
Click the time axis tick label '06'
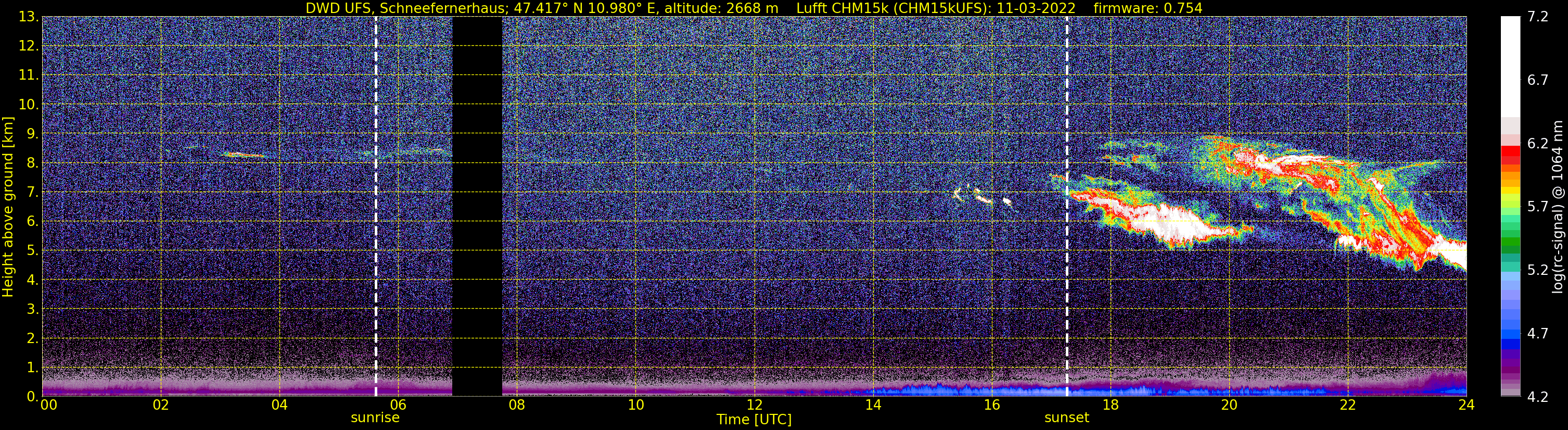(x=398, y=406)
